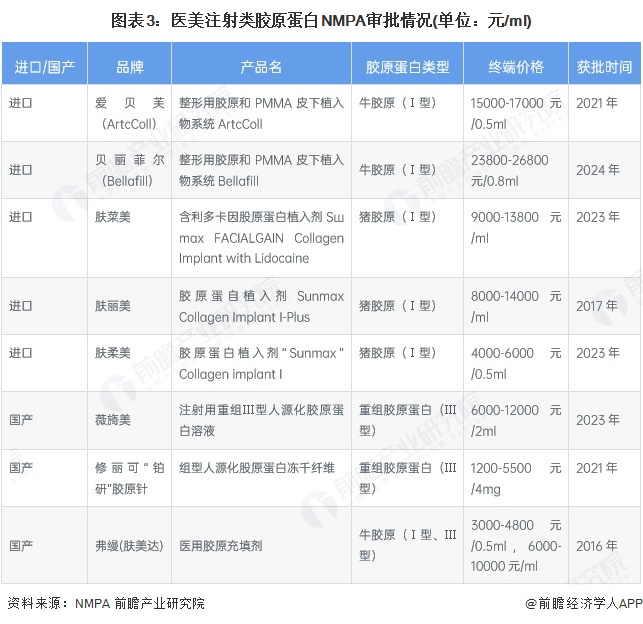Image resolution: width=643 pixels, height=624 pixels.
Task: Click '猪胶原（I型）' in 肤莱美 row
Action: 397,217
